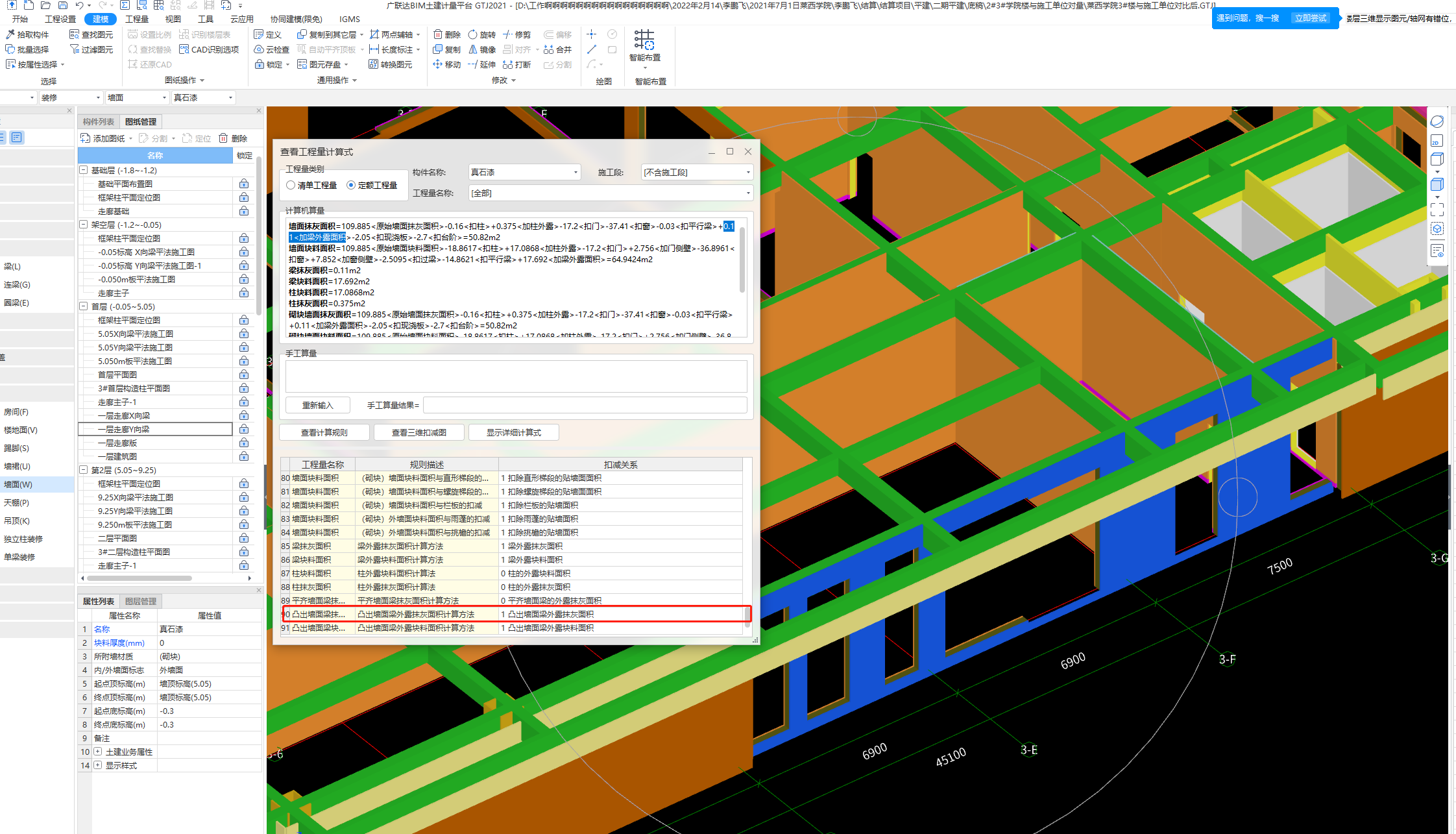Open the 工程设置 ribbon tab
Image resolution: width=1456 pixels, height=834 pixels.
(x=60, y=19)
